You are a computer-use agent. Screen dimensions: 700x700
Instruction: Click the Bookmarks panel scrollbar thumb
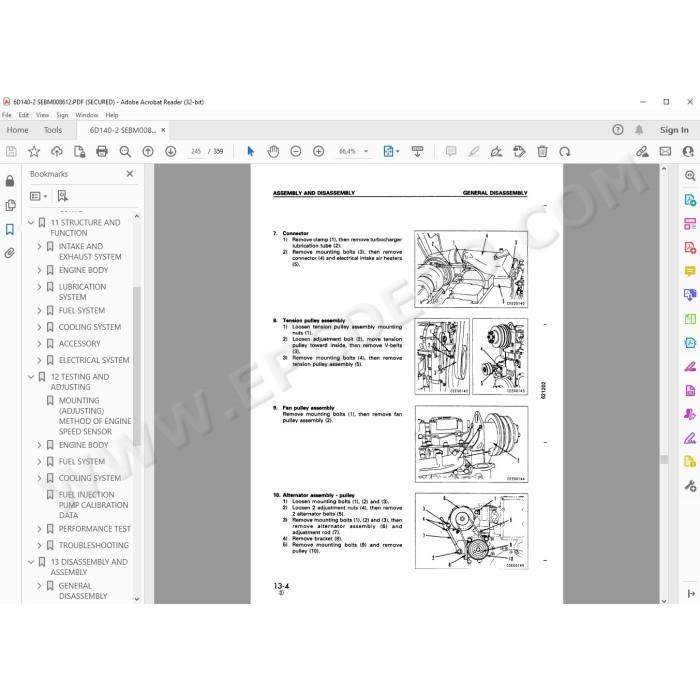pyautogui.click(x=137, y=366)
